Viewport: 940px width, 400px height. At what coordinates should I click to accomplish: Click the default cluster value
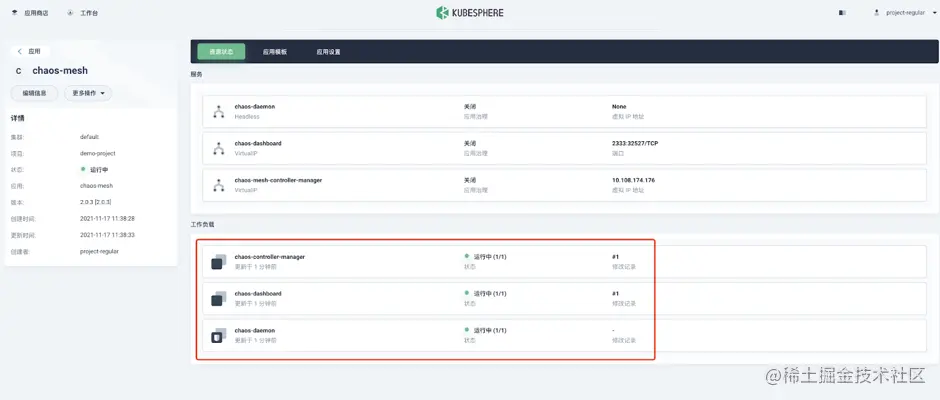coord(89,137)
